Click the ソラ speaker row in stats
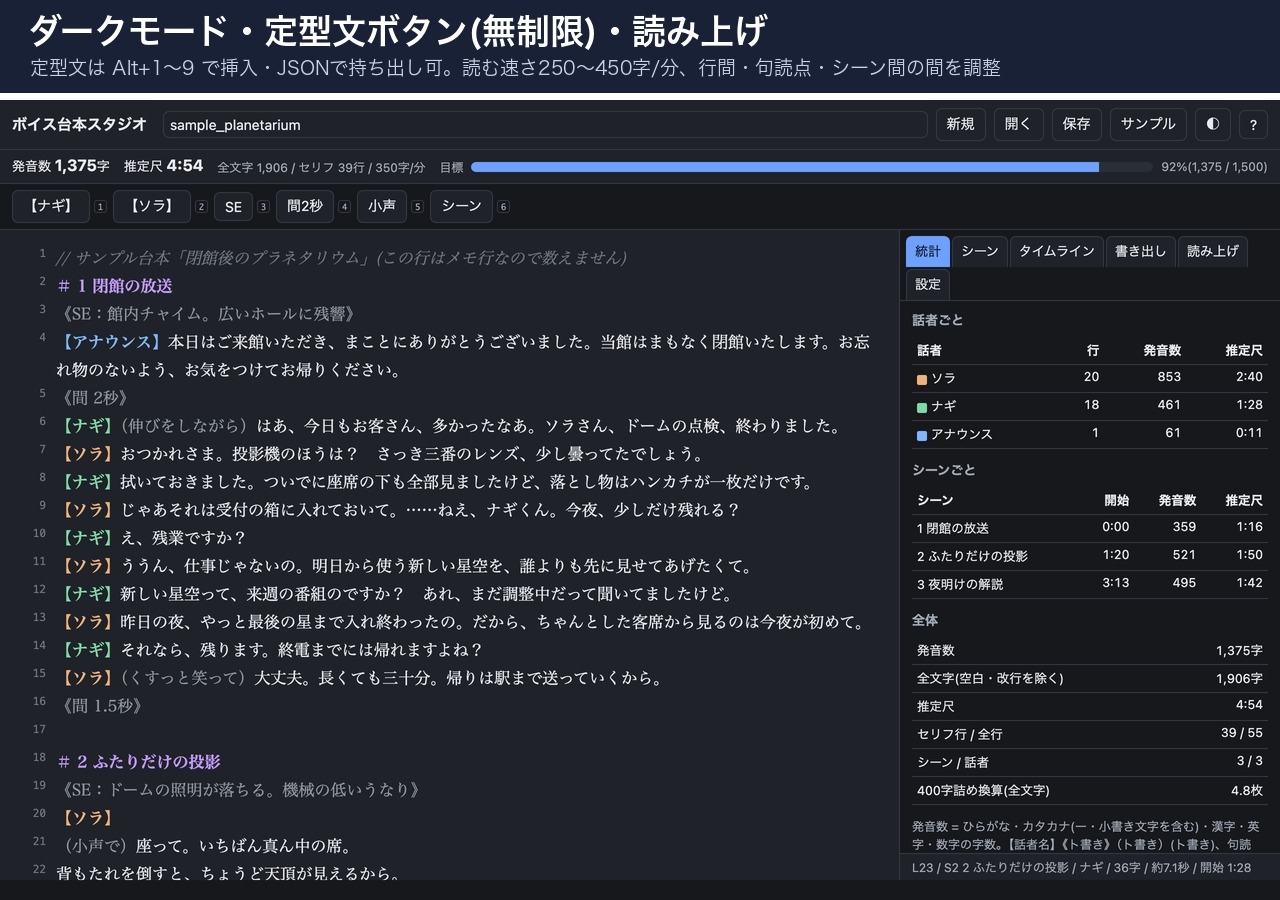The width and height of the screenshot is (1280, 900). point(1090,378)
